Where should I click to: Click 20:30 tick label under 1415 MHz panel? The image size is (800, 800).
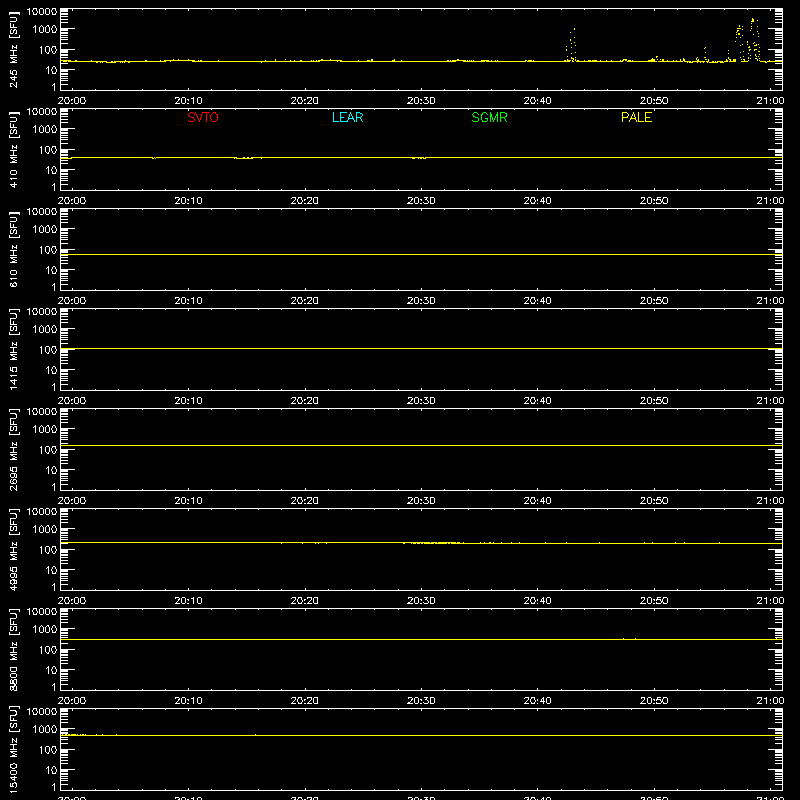[421, 401]
